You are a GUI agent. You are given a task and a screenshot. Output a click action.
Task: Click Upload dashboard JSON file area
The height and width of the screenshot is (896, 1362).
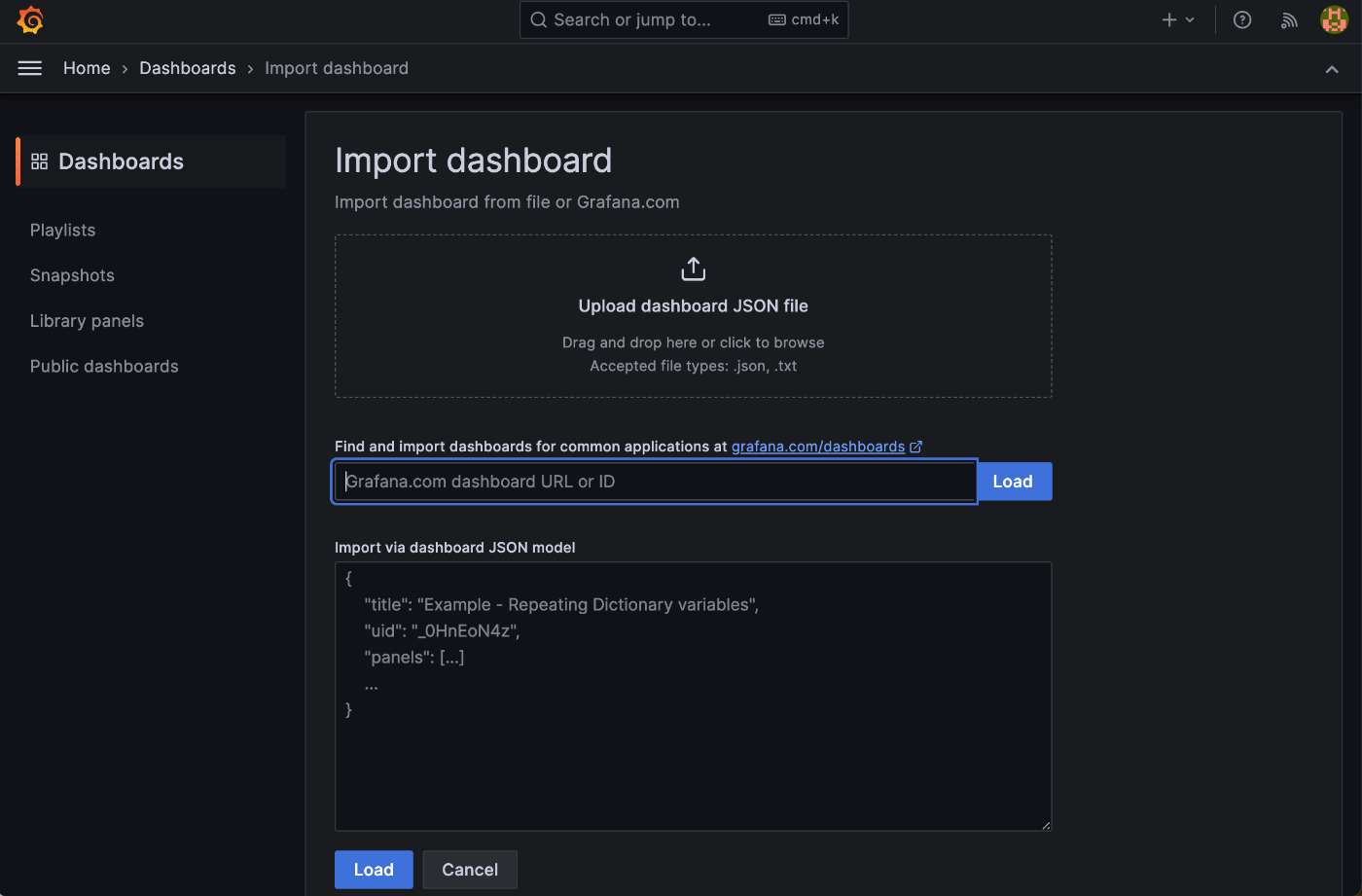(694, 316)
